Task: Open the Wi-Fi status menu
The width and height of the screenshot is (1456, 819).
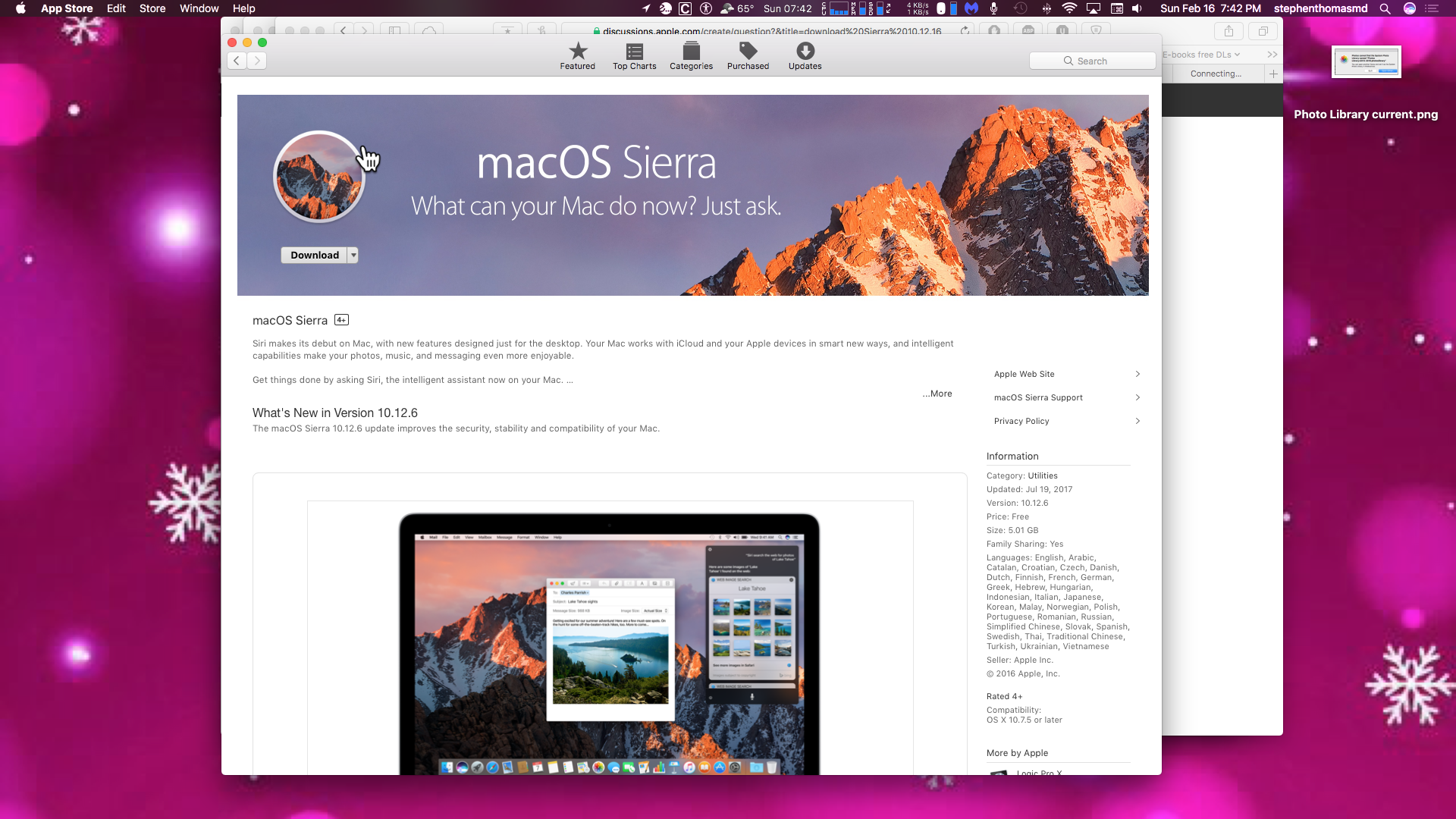Action: point(1069,8)
